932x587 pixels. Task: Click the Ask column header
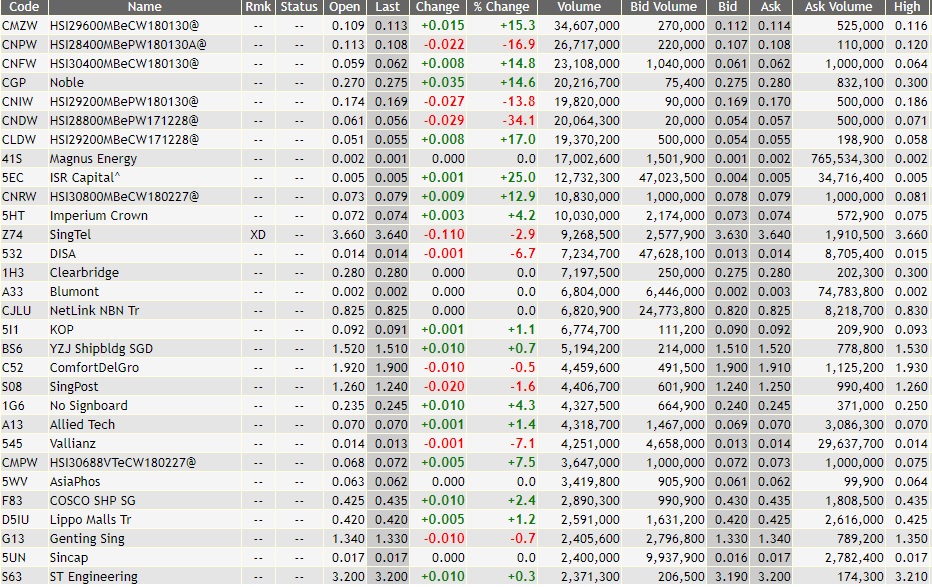pyautogui.click(x=770, y=7)
